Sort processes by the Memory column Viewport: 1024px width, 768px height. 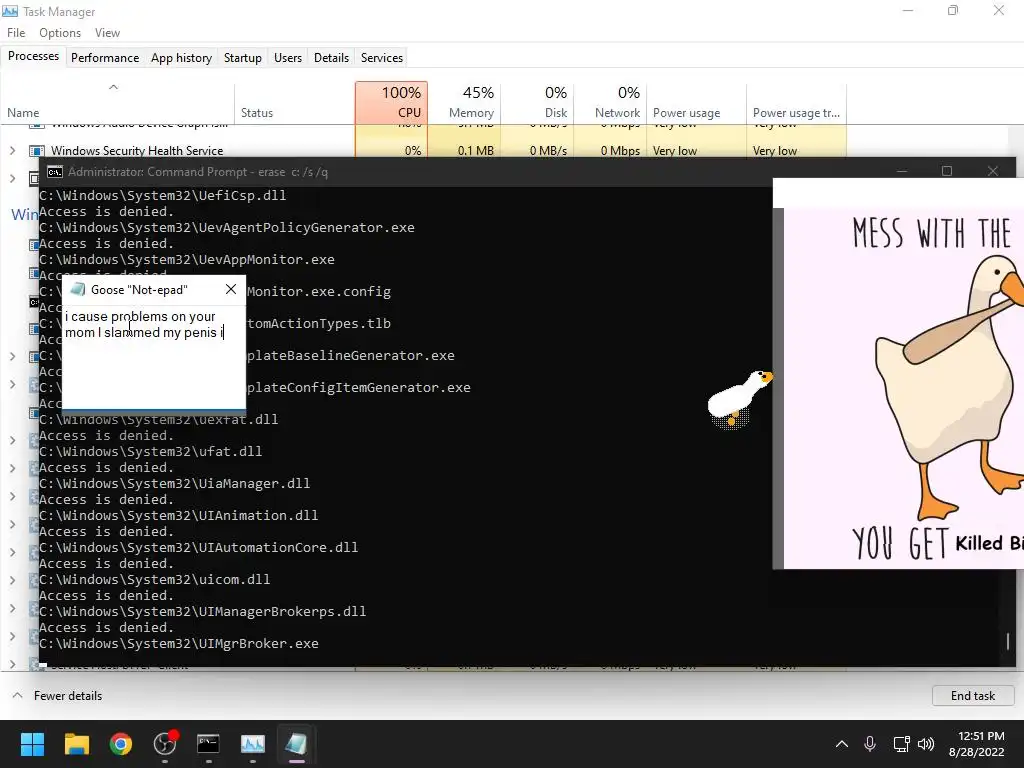click(x=464, y=103)
